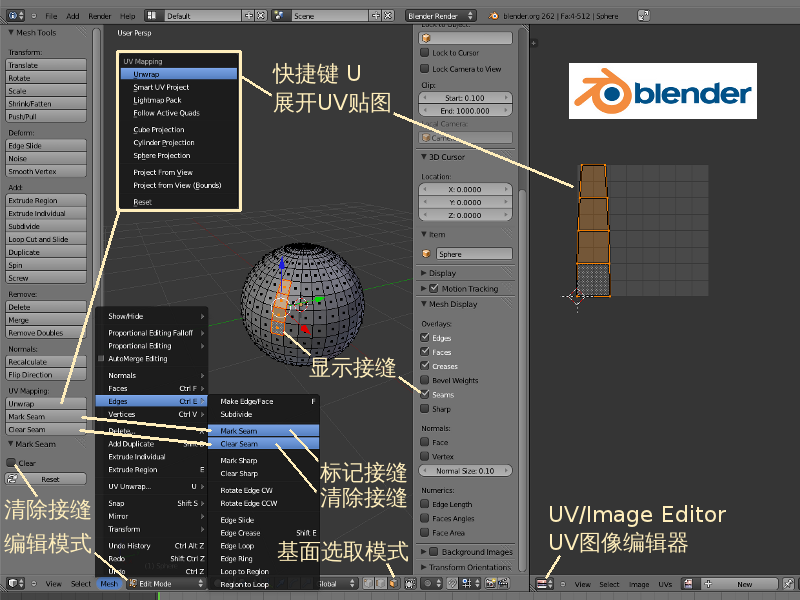The height and width of the screenshot is (600, 800).
Task: Click the screen layout browse icon beside Default
Action: click(152, 16)
